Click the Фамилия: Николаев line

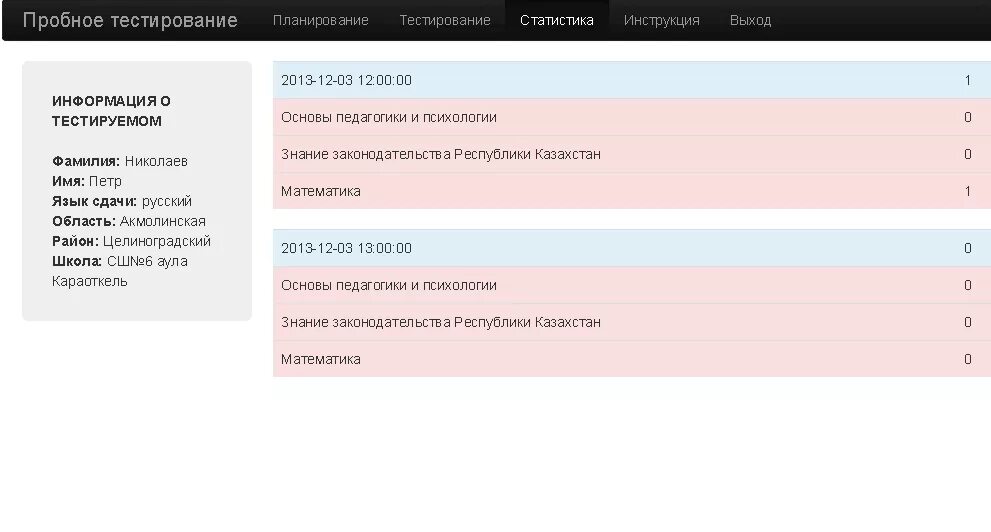(x=119, y=161)
